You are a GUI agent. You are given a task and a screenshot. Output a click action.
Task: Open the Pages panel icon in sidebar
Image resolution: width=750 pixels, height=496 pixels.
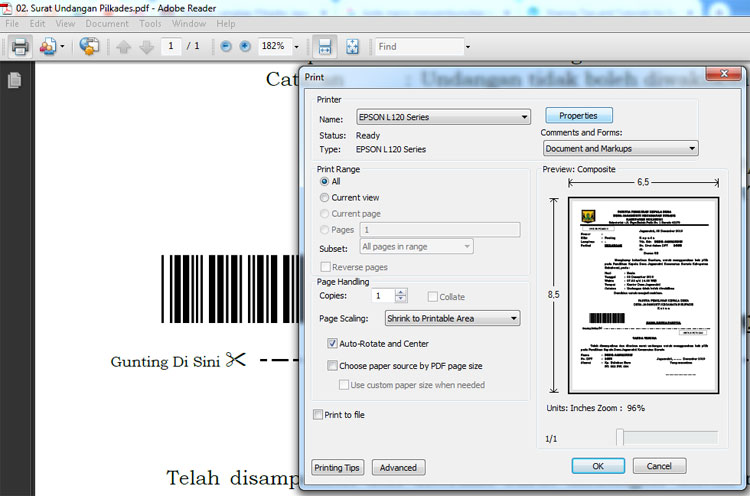(14, 80)
